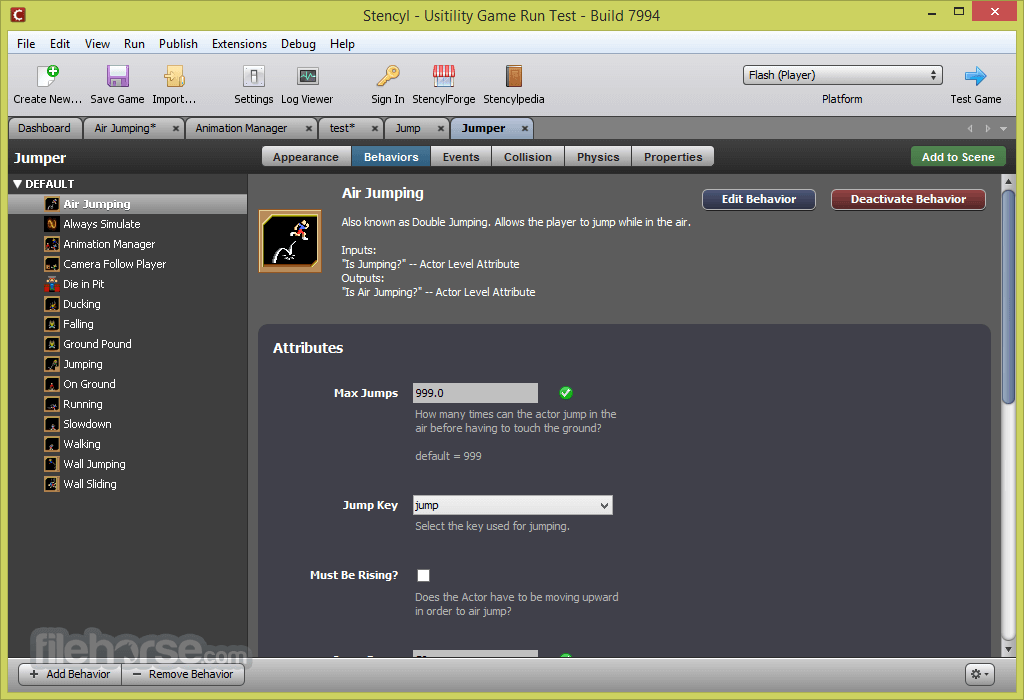Open the Run menu
This screenshot has width=1024, height=700.
point(134,44)
